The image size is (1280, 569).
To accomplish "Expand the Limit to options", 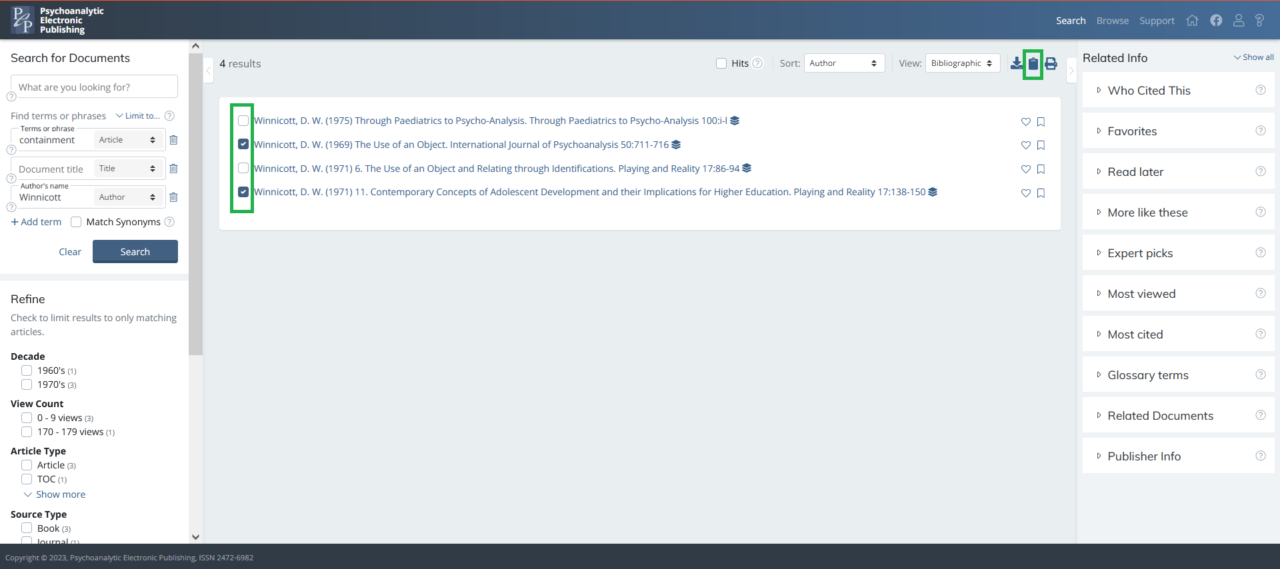I will [137, 116].
